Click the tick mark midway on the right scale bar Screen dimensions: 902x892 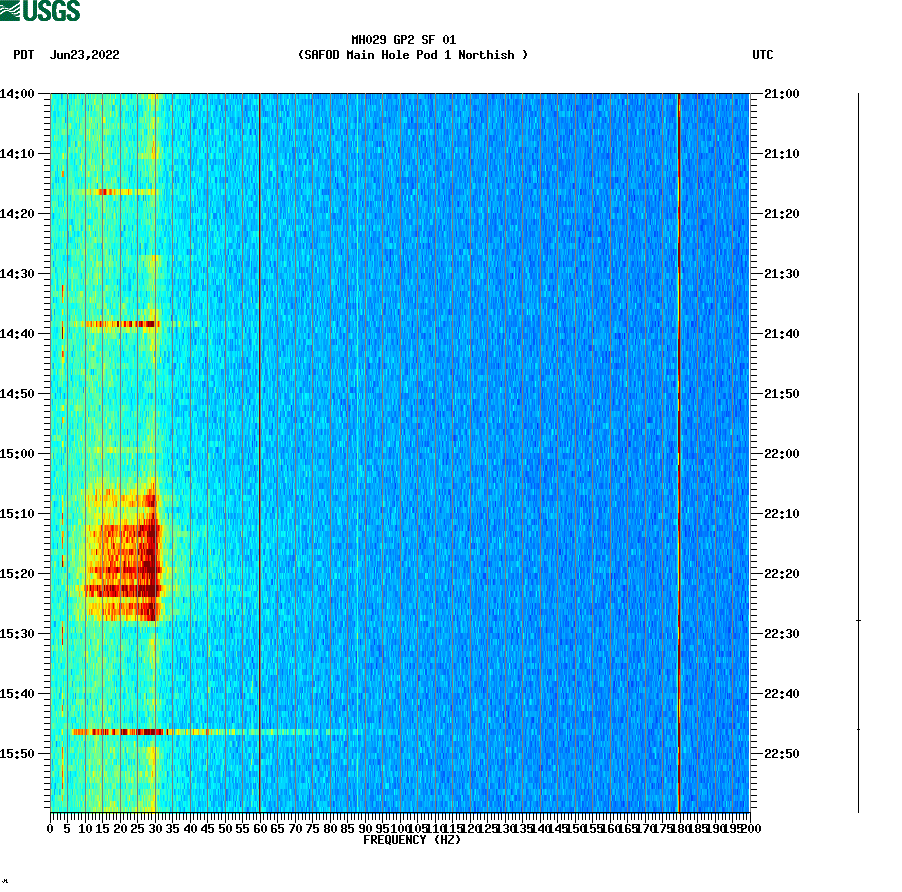[x=857, y=620]
